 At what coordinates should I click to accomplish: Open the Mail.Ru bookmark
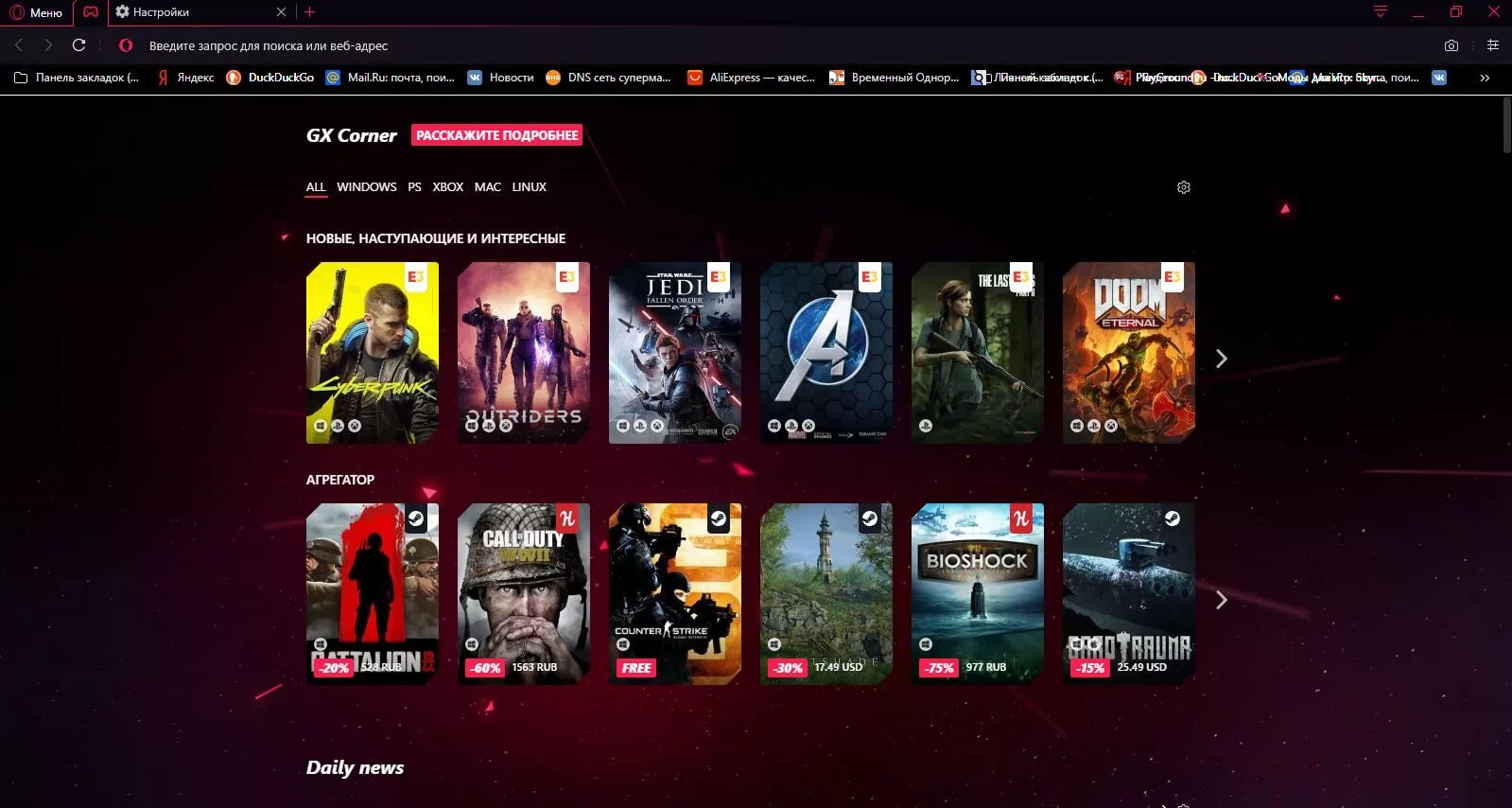tap(391, 78)
